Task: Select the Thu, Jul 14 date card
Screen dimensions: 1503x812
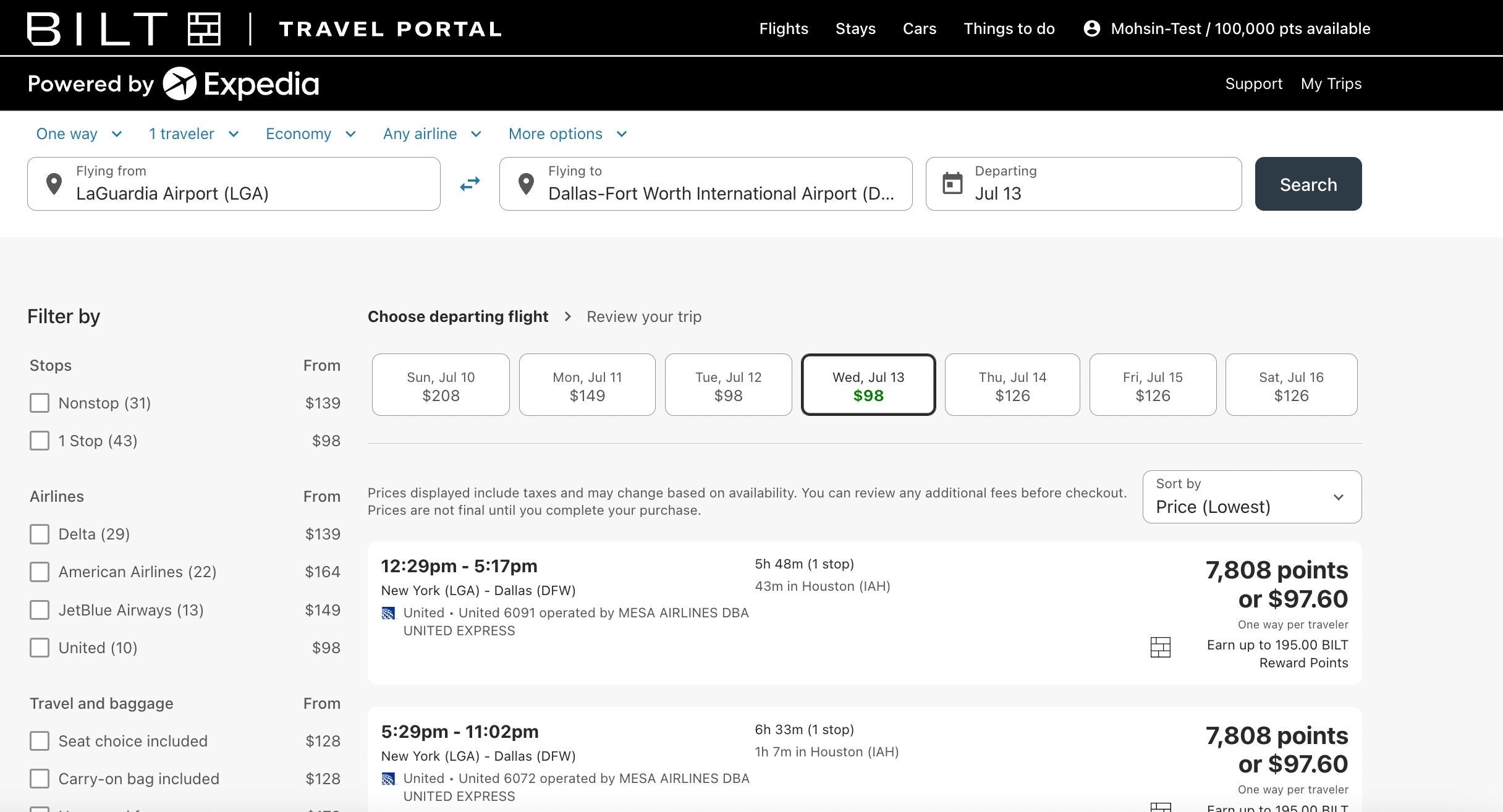Action: (x=1012, y=384)
